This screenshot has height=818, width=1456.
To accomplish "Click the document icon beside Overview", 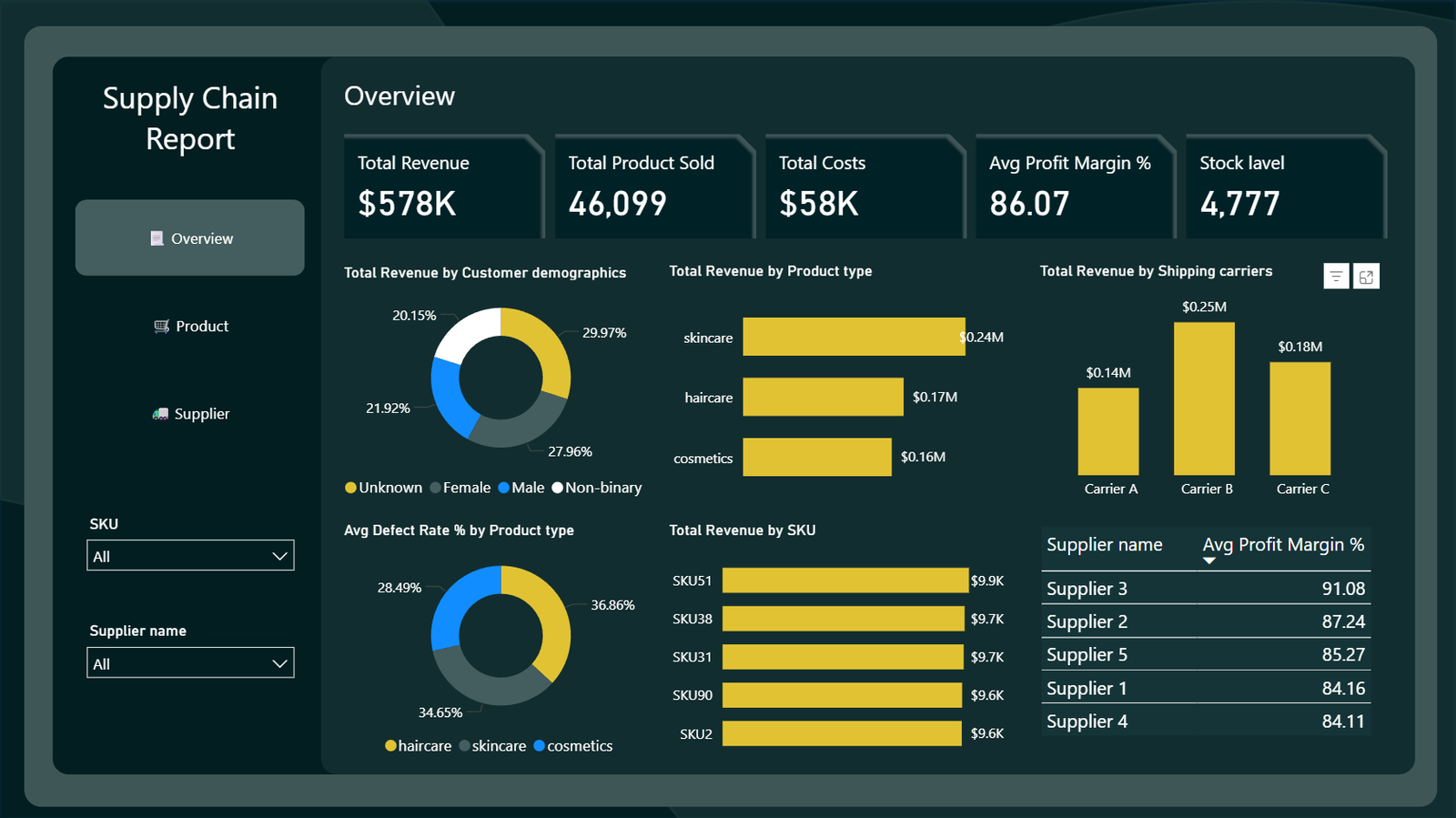I will (x=157, y=238).
